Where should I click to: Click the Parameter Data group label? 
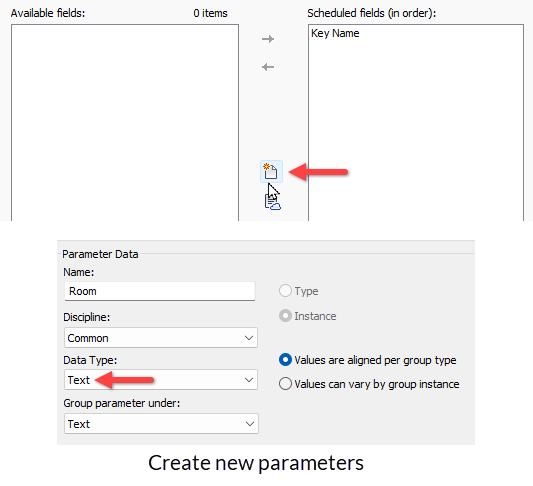pos(100,254)
